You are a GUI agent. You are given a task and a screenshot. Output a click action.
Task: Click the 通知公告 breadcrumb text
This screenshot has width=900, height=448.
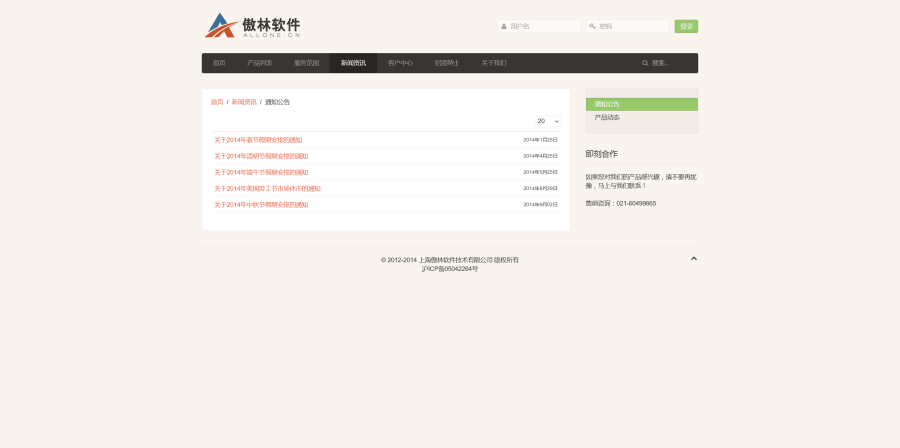click(277, 102)
